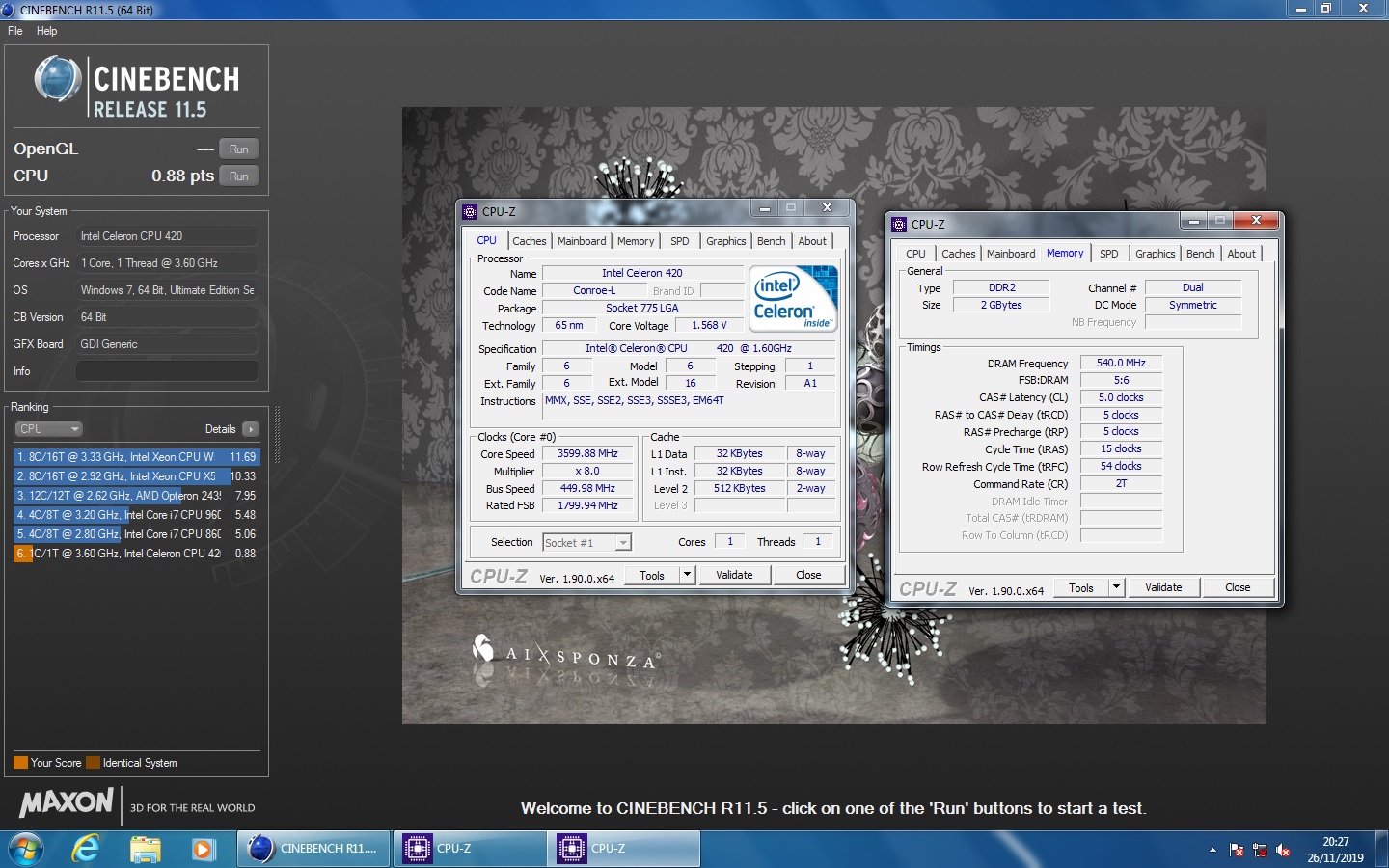Expand ranking Details arrow button
Screen dimensions: 1389x868
tap(250, 429)
